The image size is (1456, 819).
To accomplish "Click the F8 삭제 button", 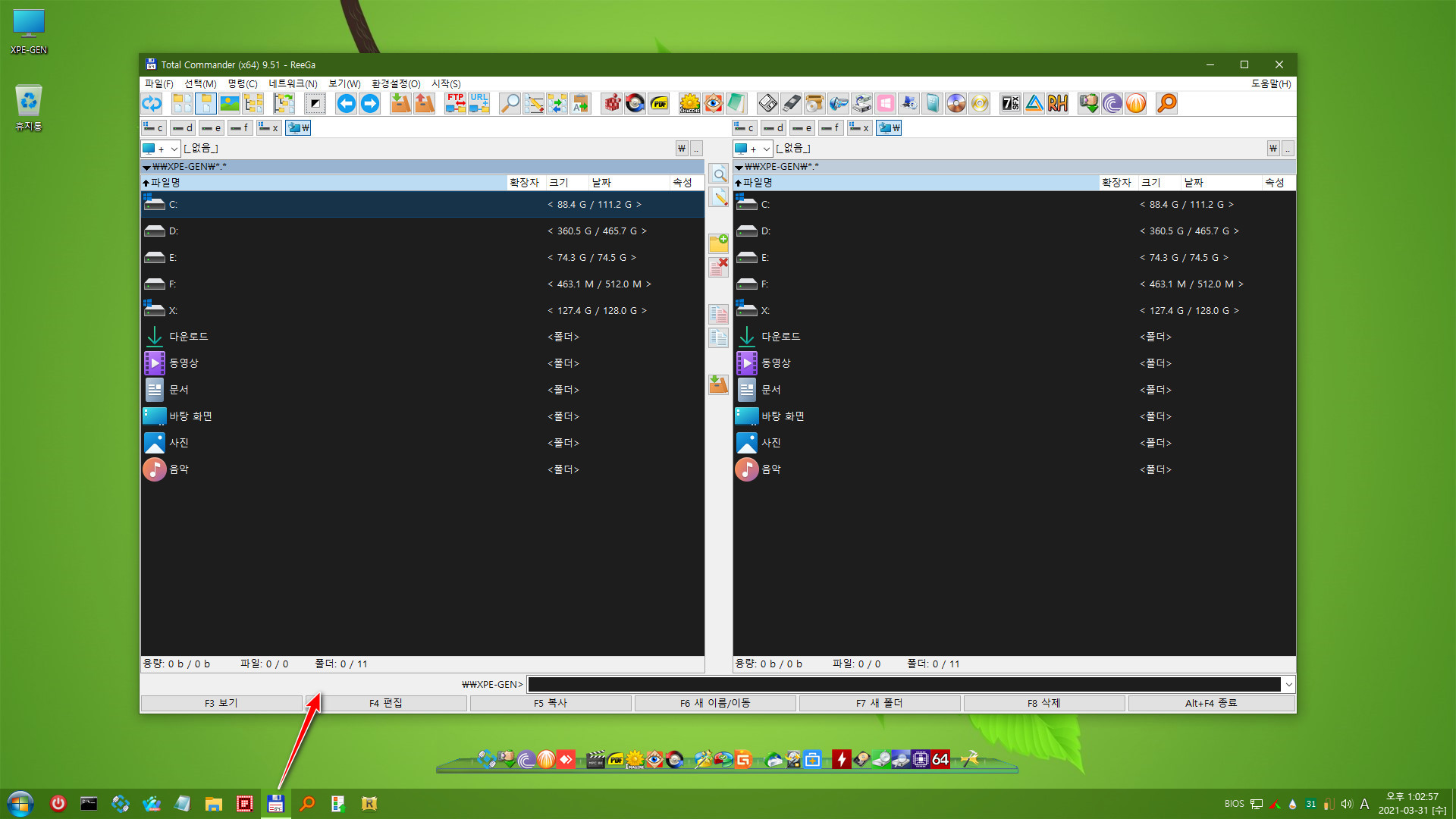I will 1044,703.
